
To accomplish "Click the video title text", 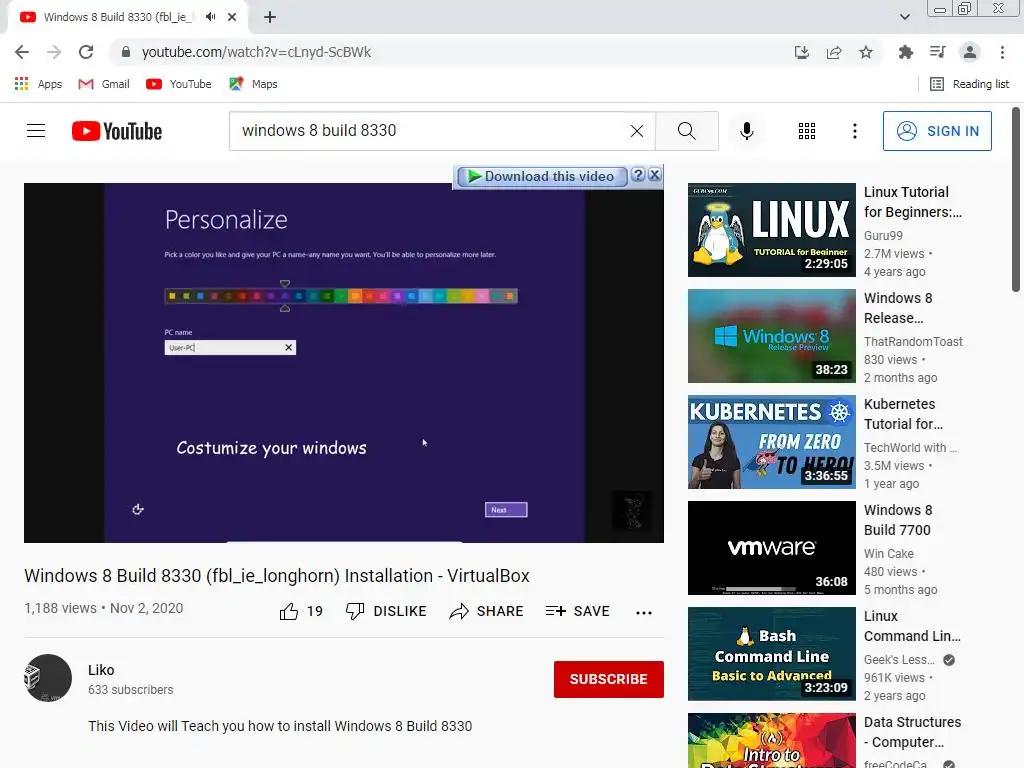I will 277,576.
